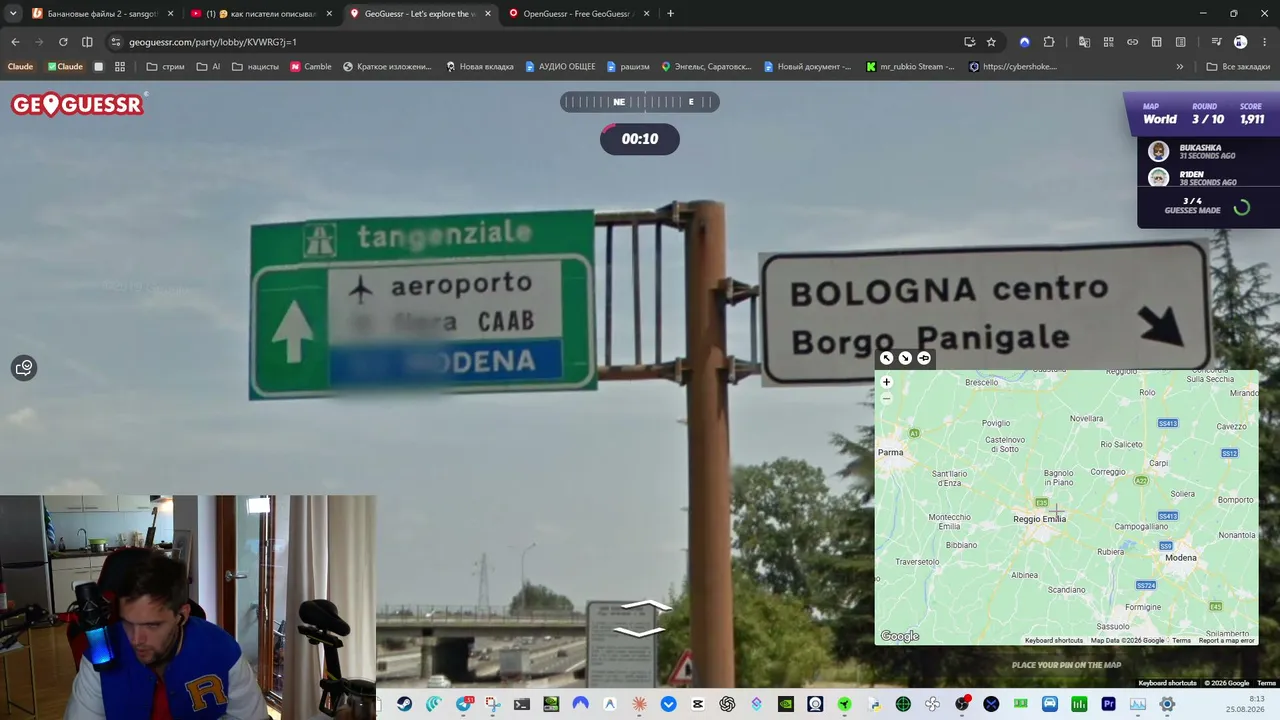
Task: Open the Camble bookmark
Action: [310, 67]
